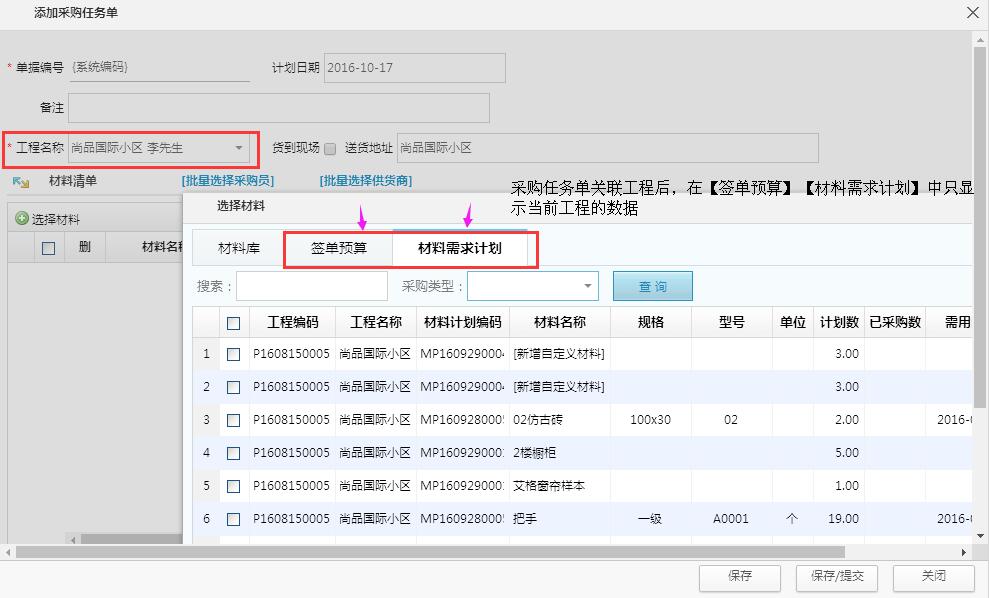Click the 查询 search button
The height and width of the screenshot is (598, 989).
click(652, 285)
